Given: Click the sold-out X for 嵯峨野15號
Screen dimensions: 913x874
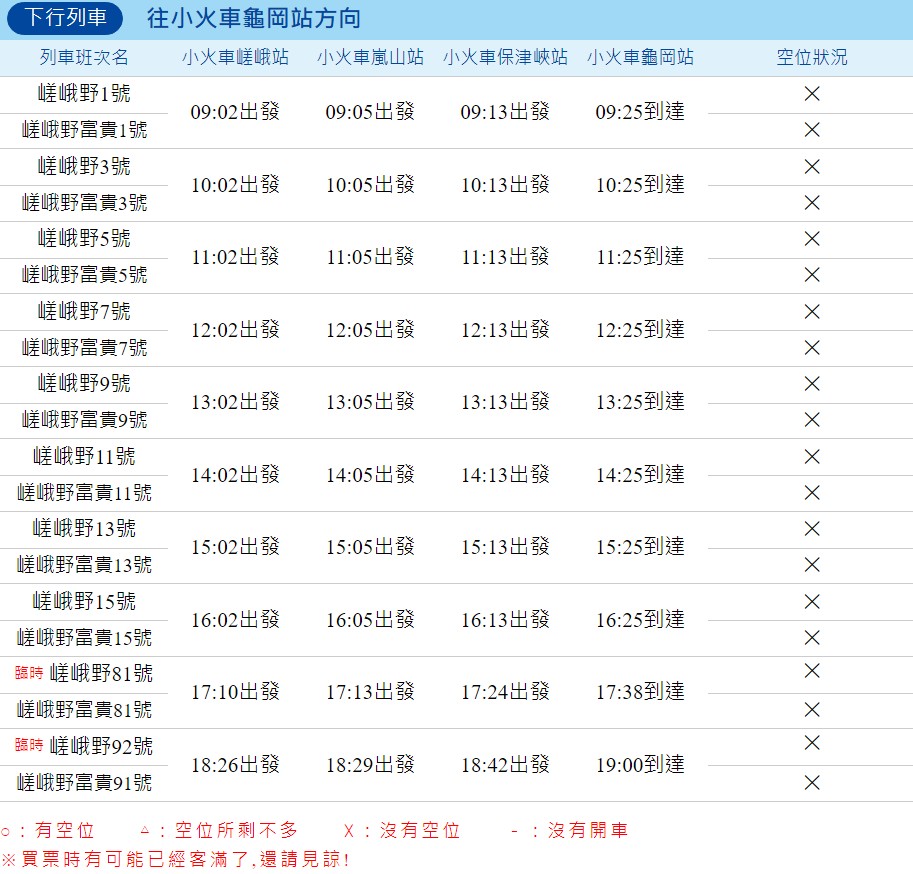Looking at the screenshot, I should (812, 601).
